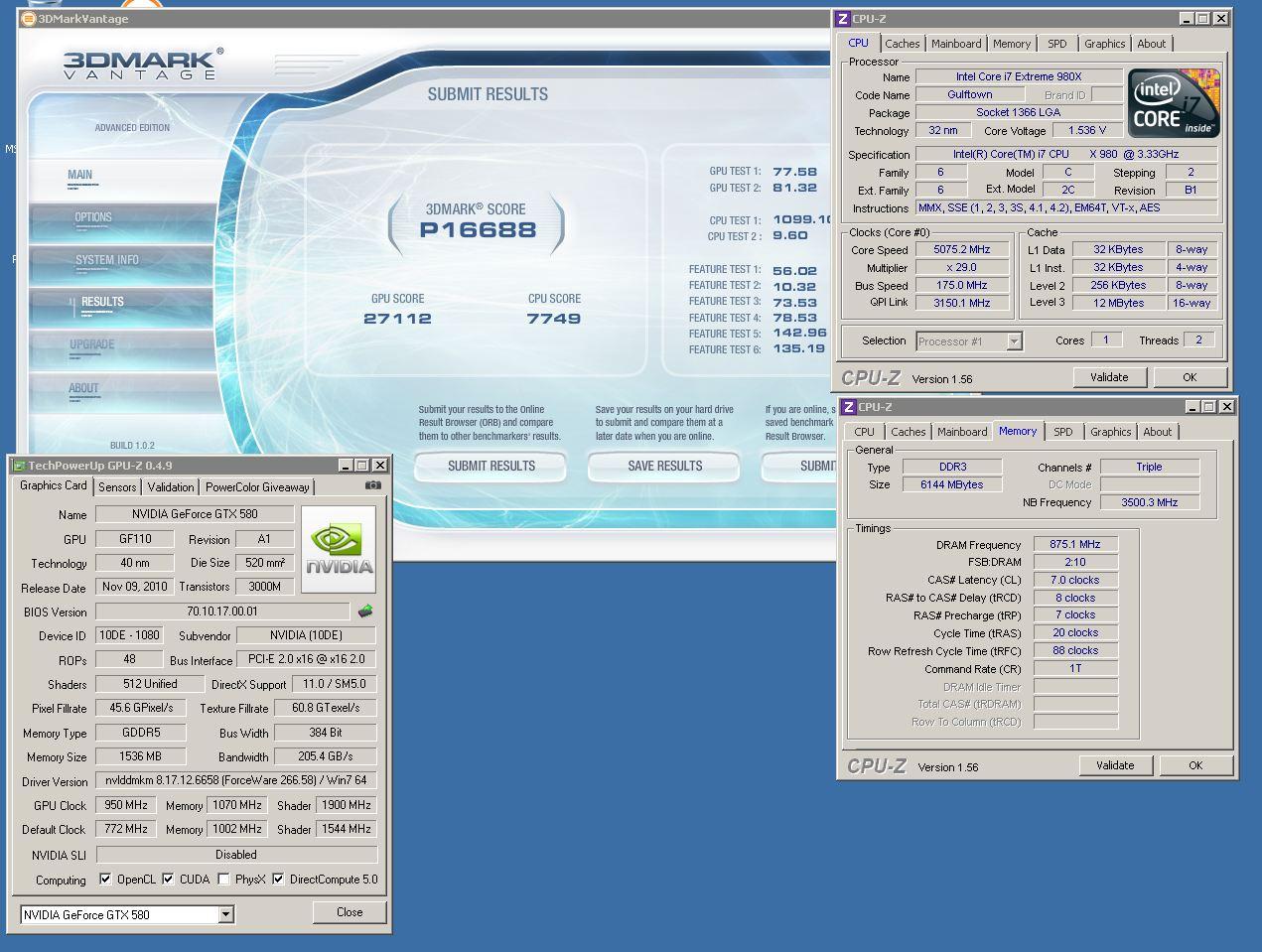Open the About tab in lower CPU-Z
The height and width of the screenshot is (952, 1262).
pos(1158,432)
